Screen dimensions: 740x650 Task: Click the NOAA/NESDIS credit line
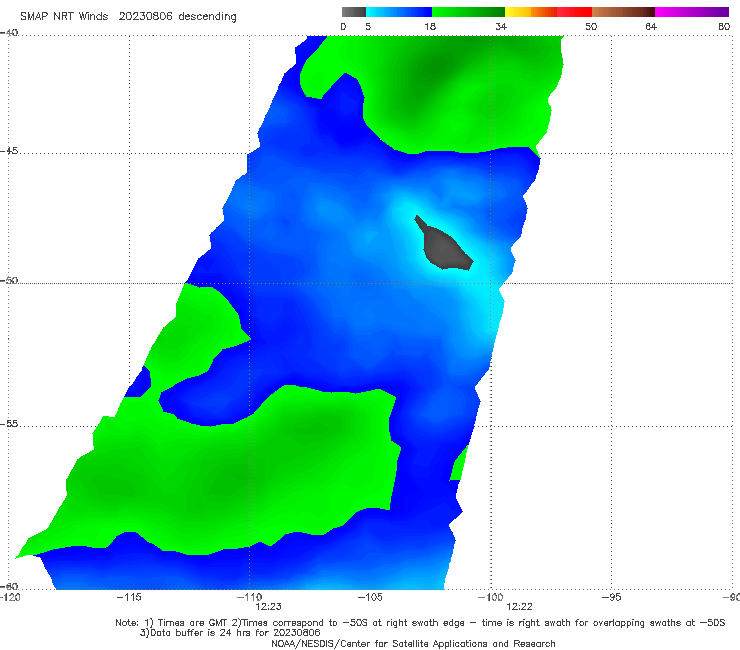413,644
